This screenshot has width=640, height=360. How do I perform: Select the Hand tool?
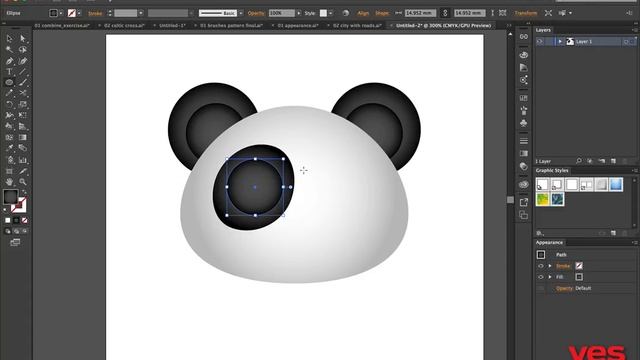[9, 182]
